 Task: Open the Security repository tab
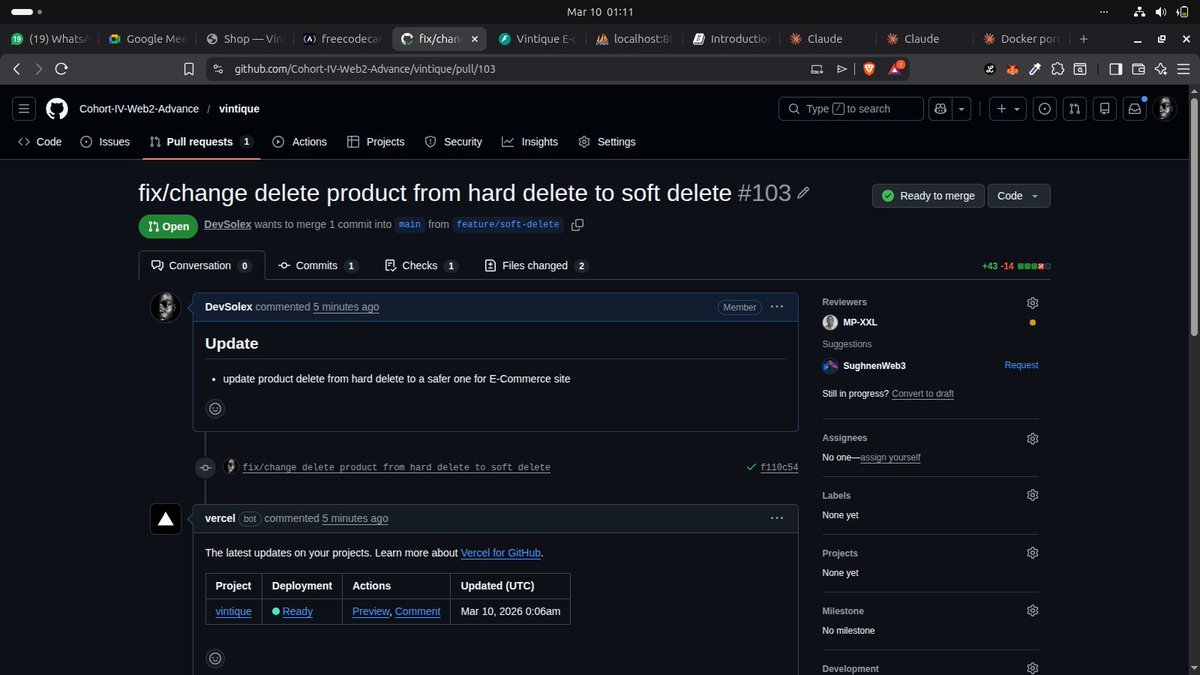click(453, 142)
